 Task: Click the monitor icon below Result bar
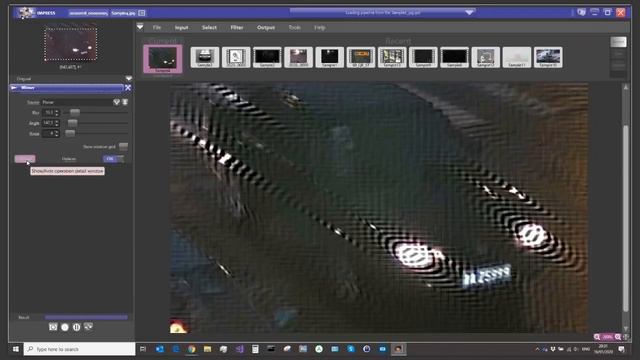88,327
